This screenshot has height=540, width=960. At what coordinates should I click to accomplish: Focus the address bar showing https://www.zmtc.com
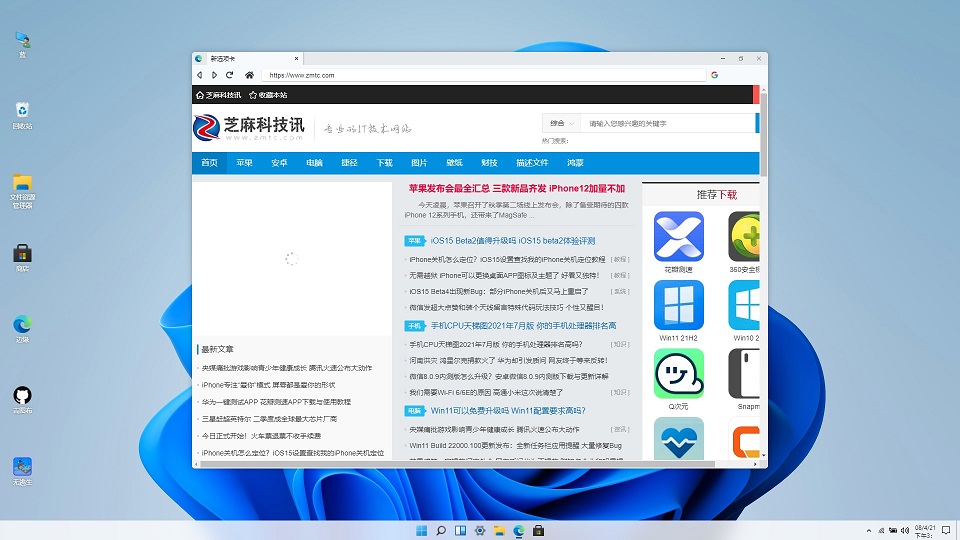pyautogui.click(x=484, y=75)
